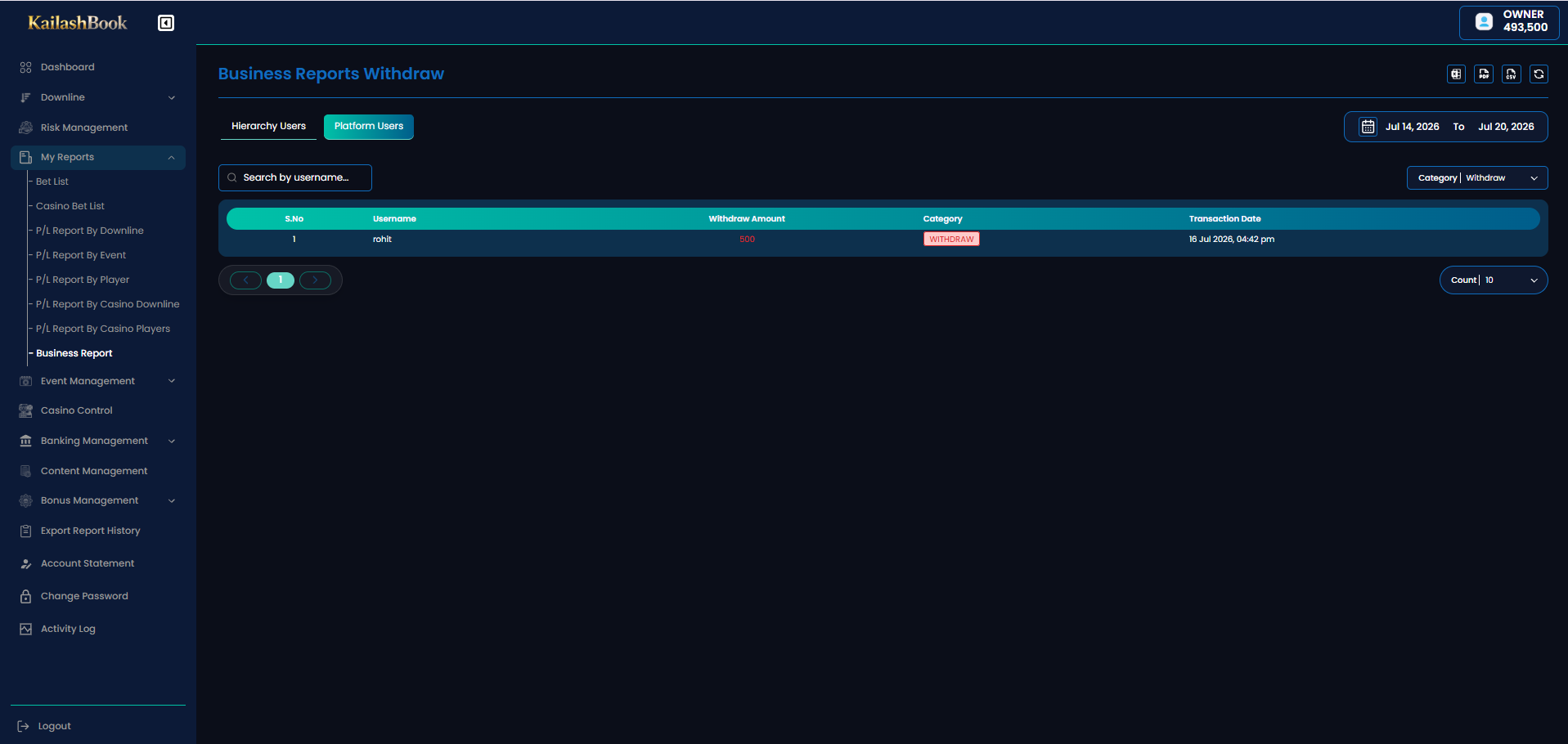The width and height of the screenshot is (1568, 744).
Task: Click the red WITHDRAW category badge
Action: [x=951, y=240]
